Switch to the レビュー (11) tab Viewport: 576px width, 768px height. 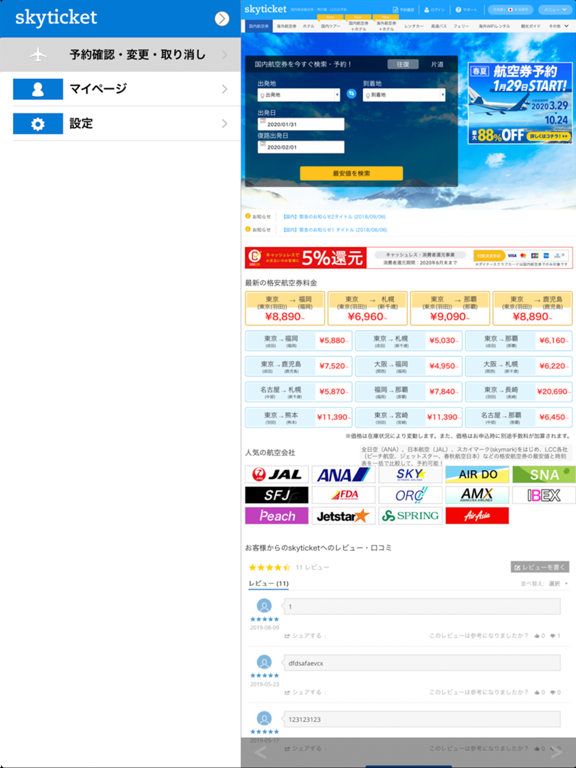point(268,584)
